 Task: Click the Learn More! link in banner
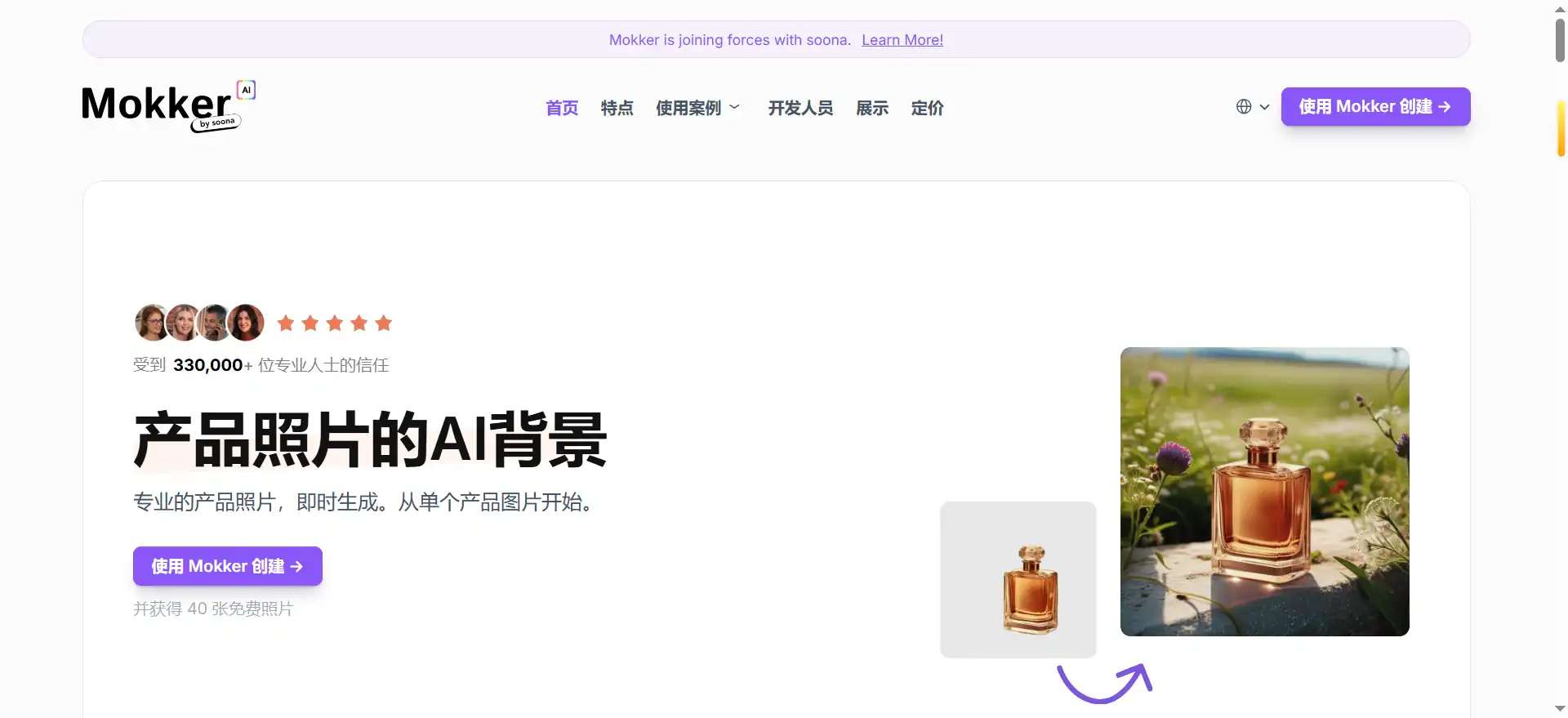pyautogui.click(x=902, y=40)
